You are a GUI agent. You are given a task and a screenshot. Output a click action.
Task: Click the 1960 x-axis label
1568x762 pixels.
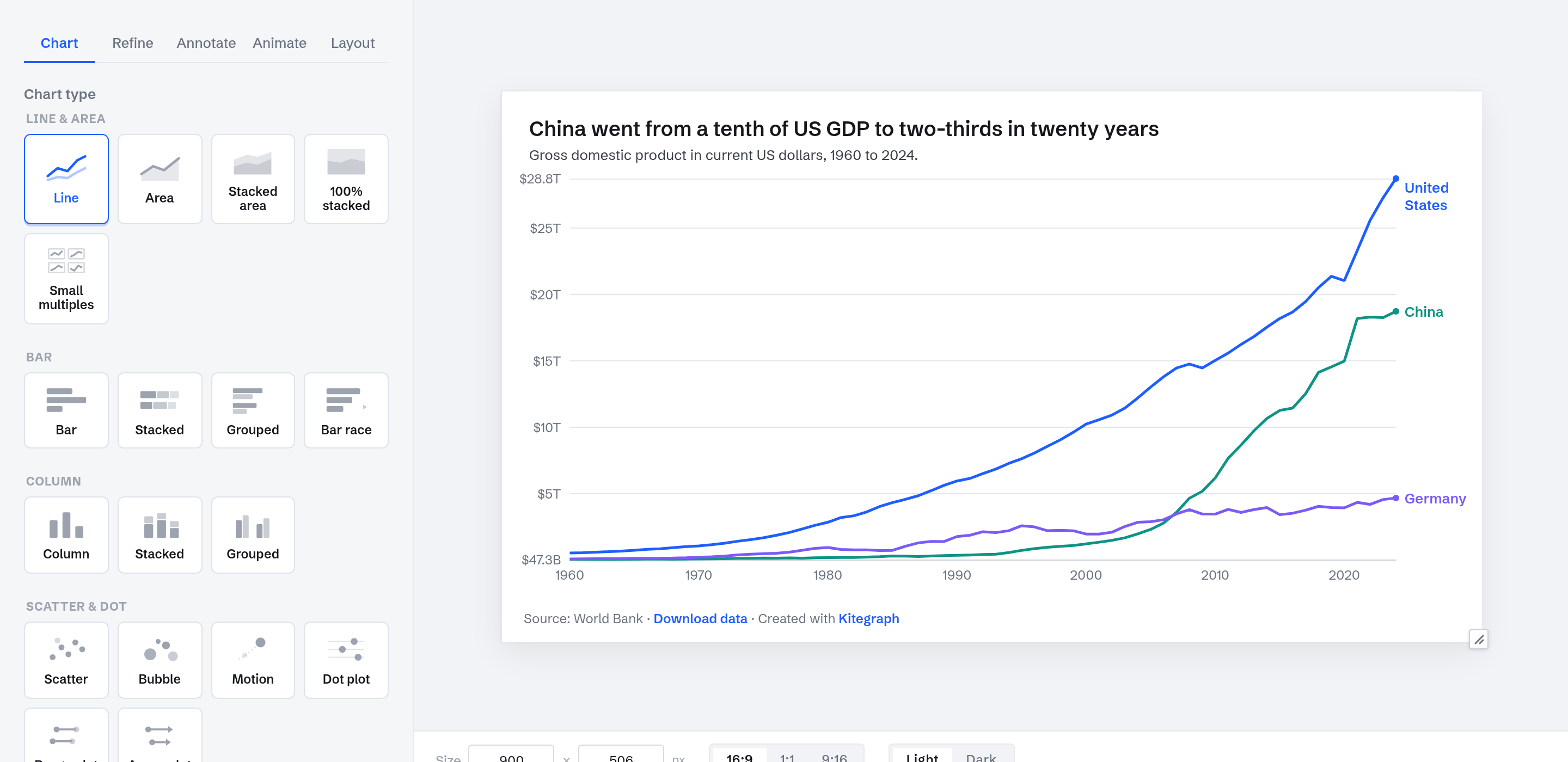coord(569,575)
